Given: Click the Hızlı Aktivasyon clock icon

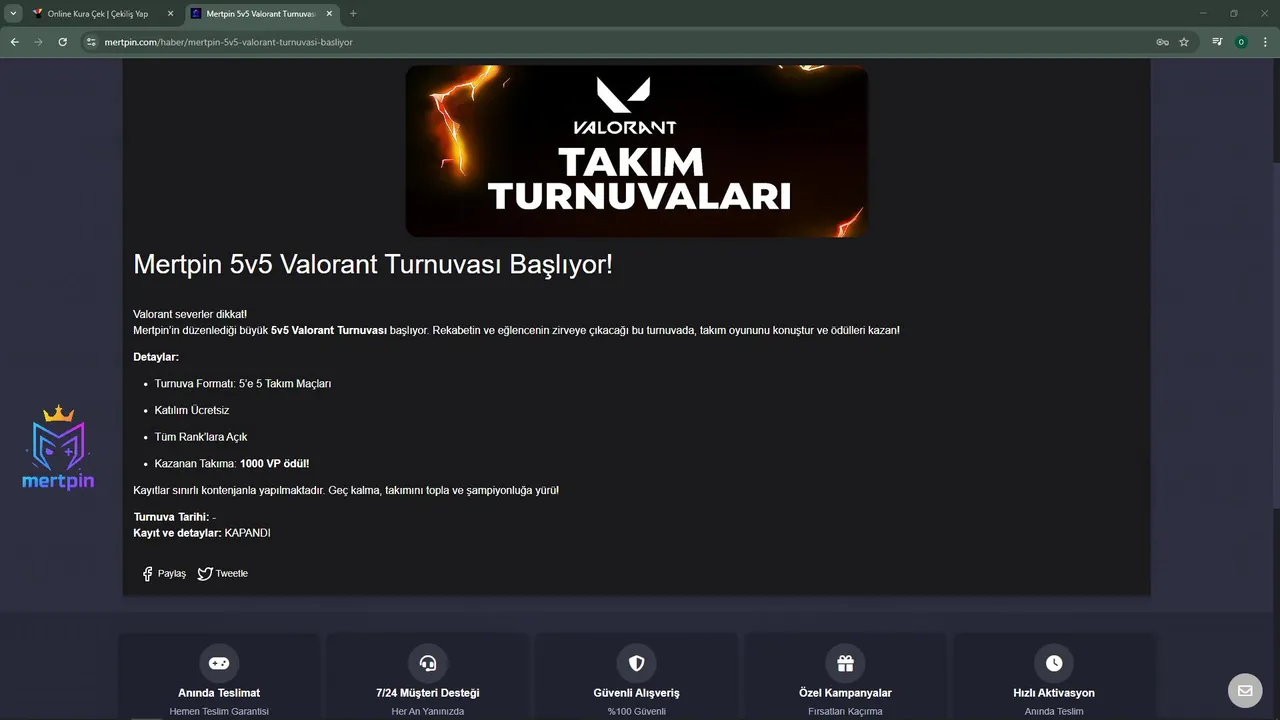Looking at the screenshot, I should 1054,663.
